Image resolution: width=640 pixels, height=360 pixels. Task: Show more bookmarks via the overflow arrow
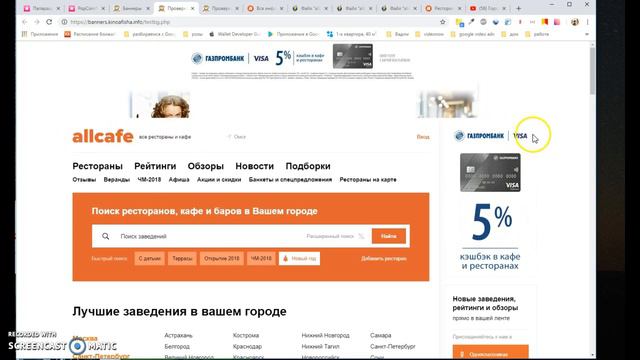[587, 34]
